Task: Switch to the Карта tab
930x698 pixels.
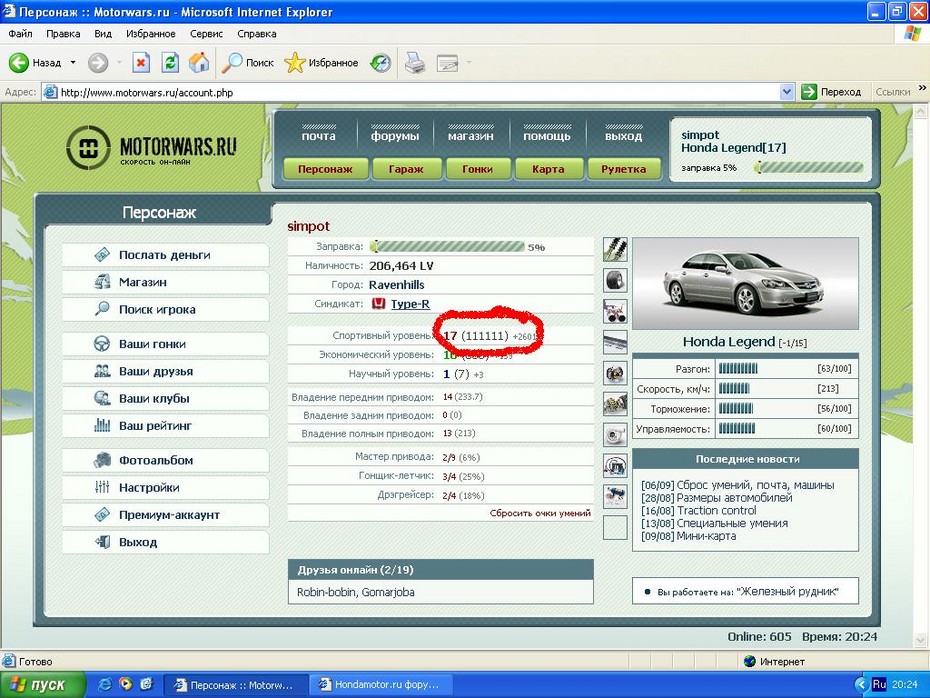Action: click(548, 169)
